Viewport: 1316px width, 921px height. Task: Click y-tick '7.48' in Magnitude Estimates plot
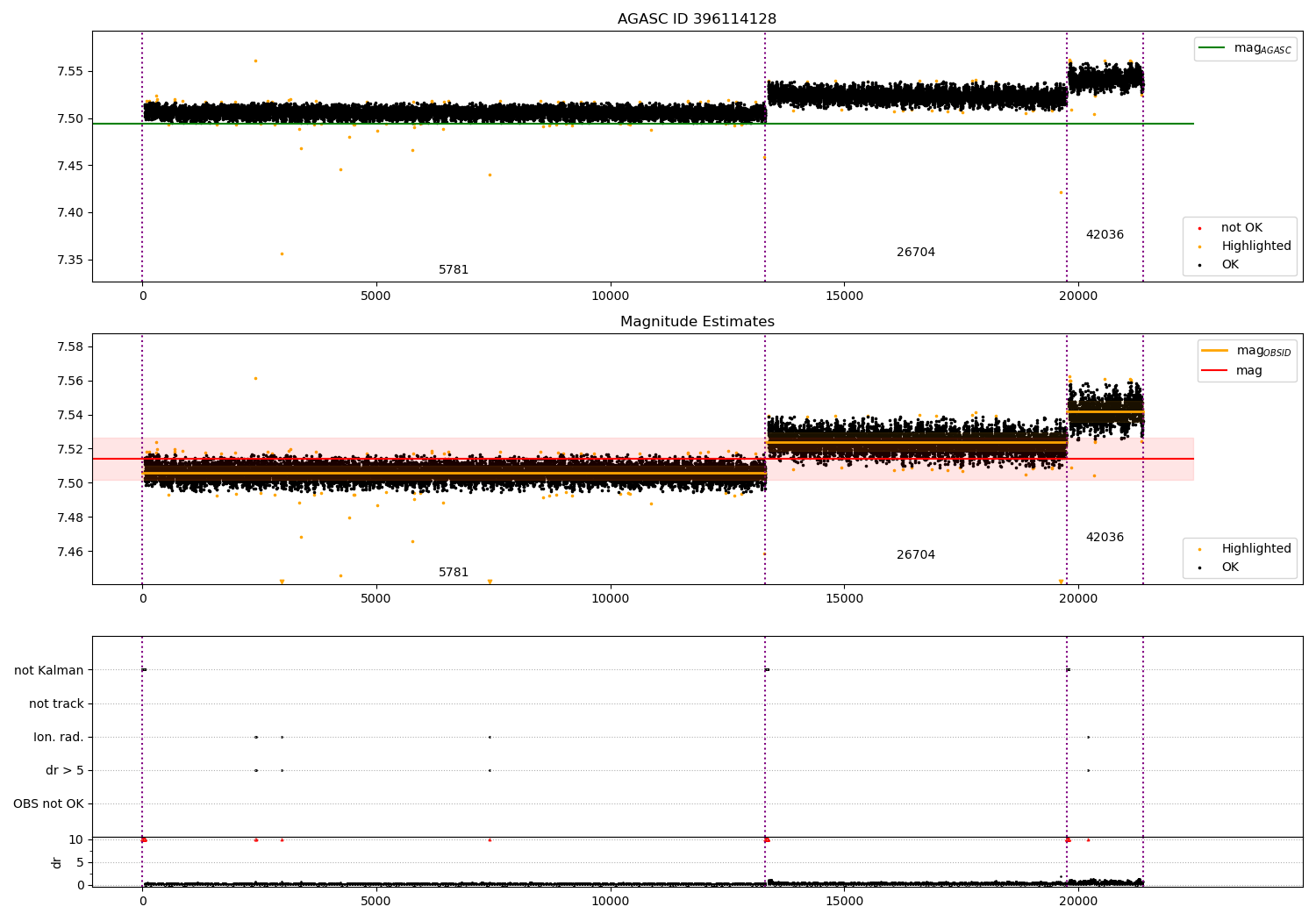click(70, 518)
